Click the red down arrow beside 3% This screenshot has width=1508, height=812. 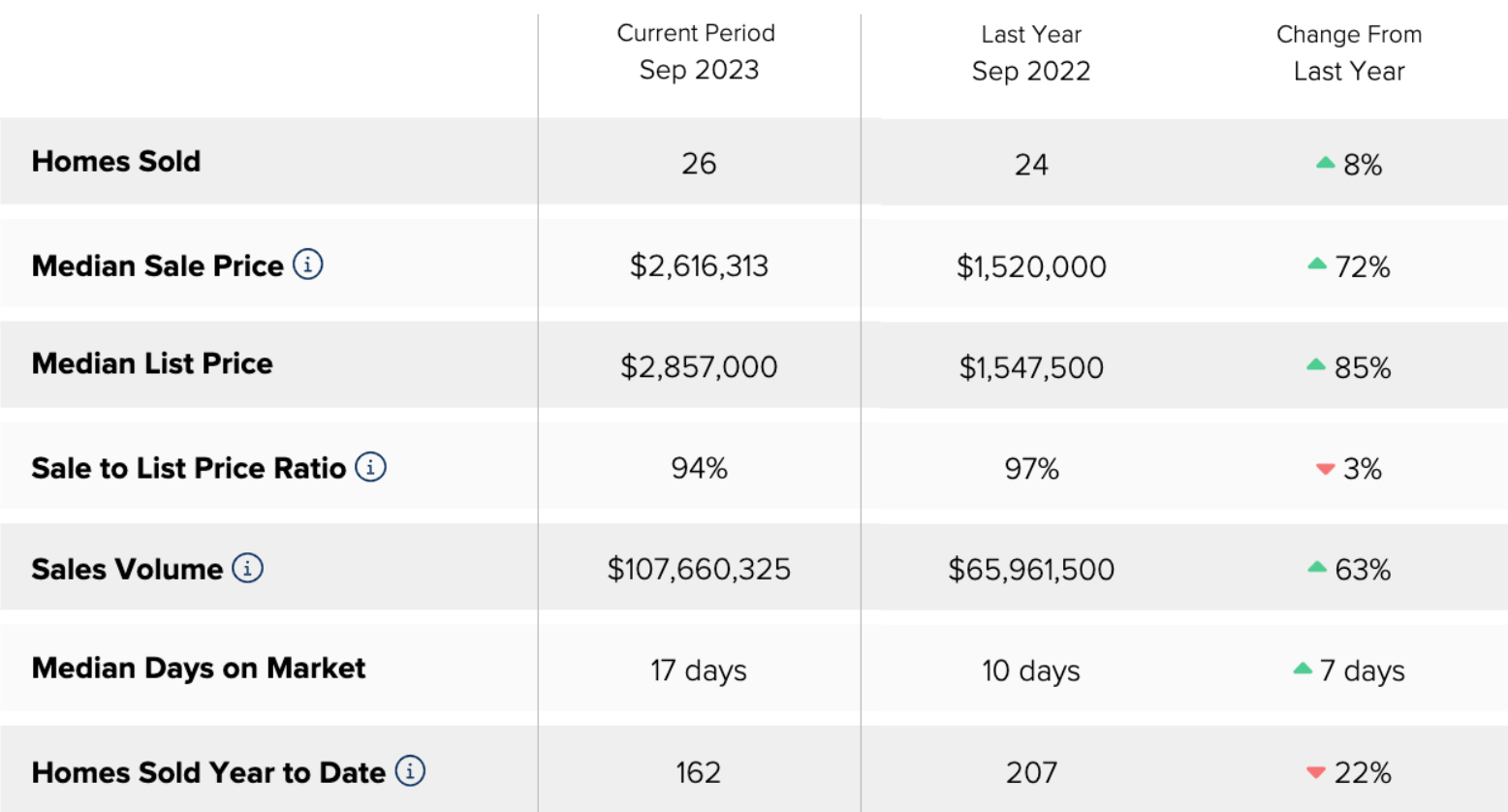[1326, 469]
